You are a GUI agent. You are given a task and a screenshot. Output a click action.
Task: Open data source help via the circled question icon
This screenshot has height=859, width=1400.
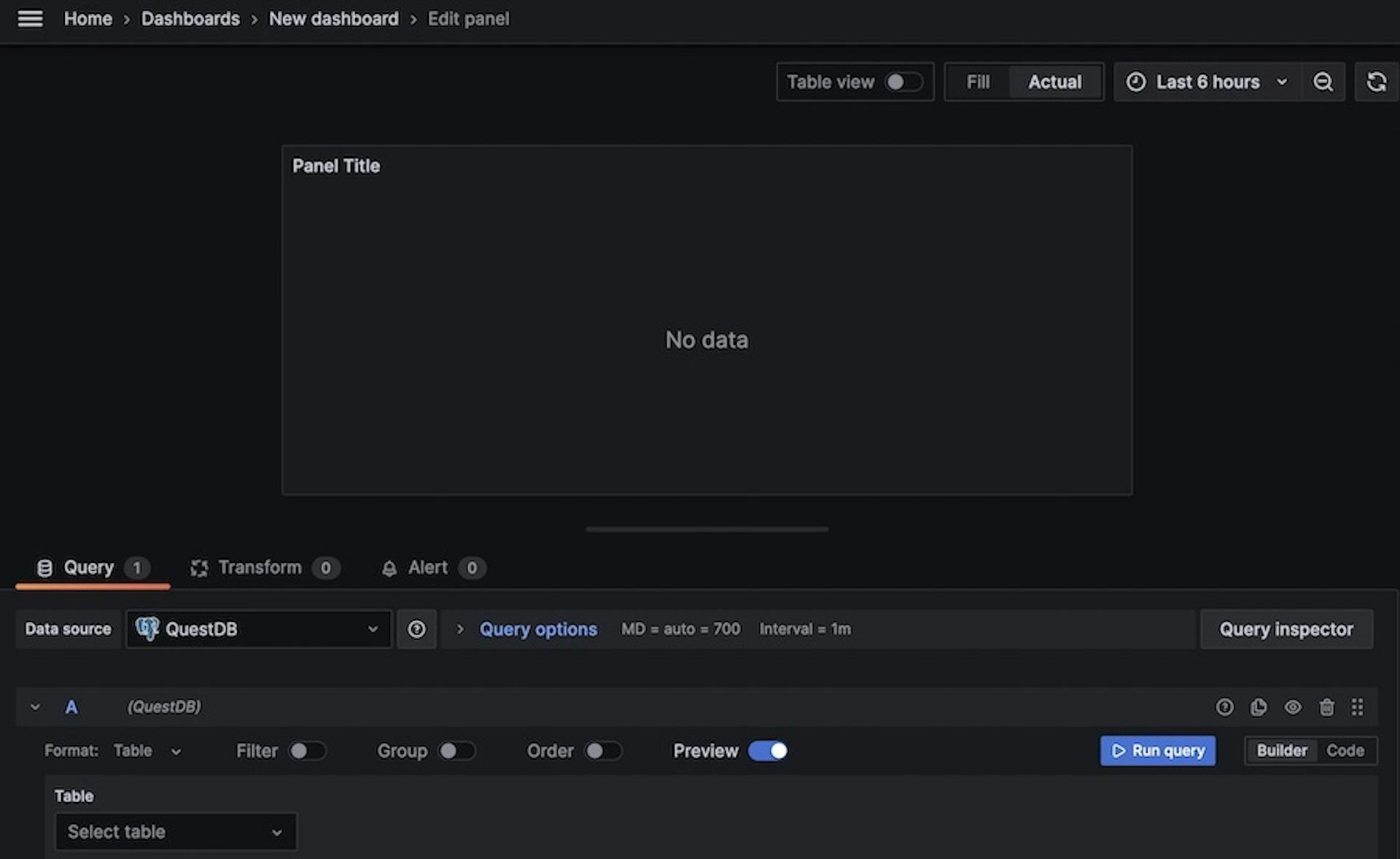click(416, 629)
